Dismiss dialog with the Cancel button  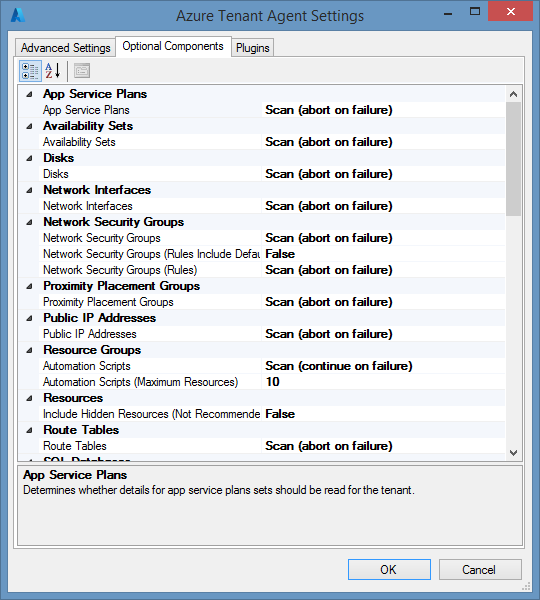[480, 569]
